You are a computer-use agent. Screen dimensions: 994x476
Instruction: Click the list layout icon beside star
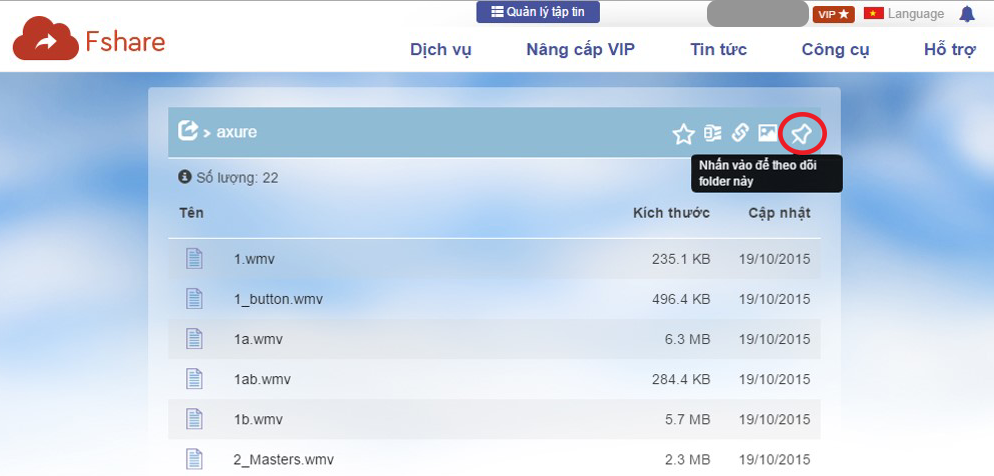click(712, 133)
